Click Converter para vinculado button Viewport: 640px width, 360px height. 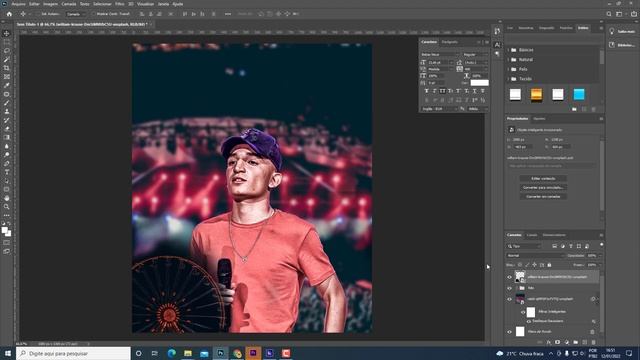[x=543, y=187]
